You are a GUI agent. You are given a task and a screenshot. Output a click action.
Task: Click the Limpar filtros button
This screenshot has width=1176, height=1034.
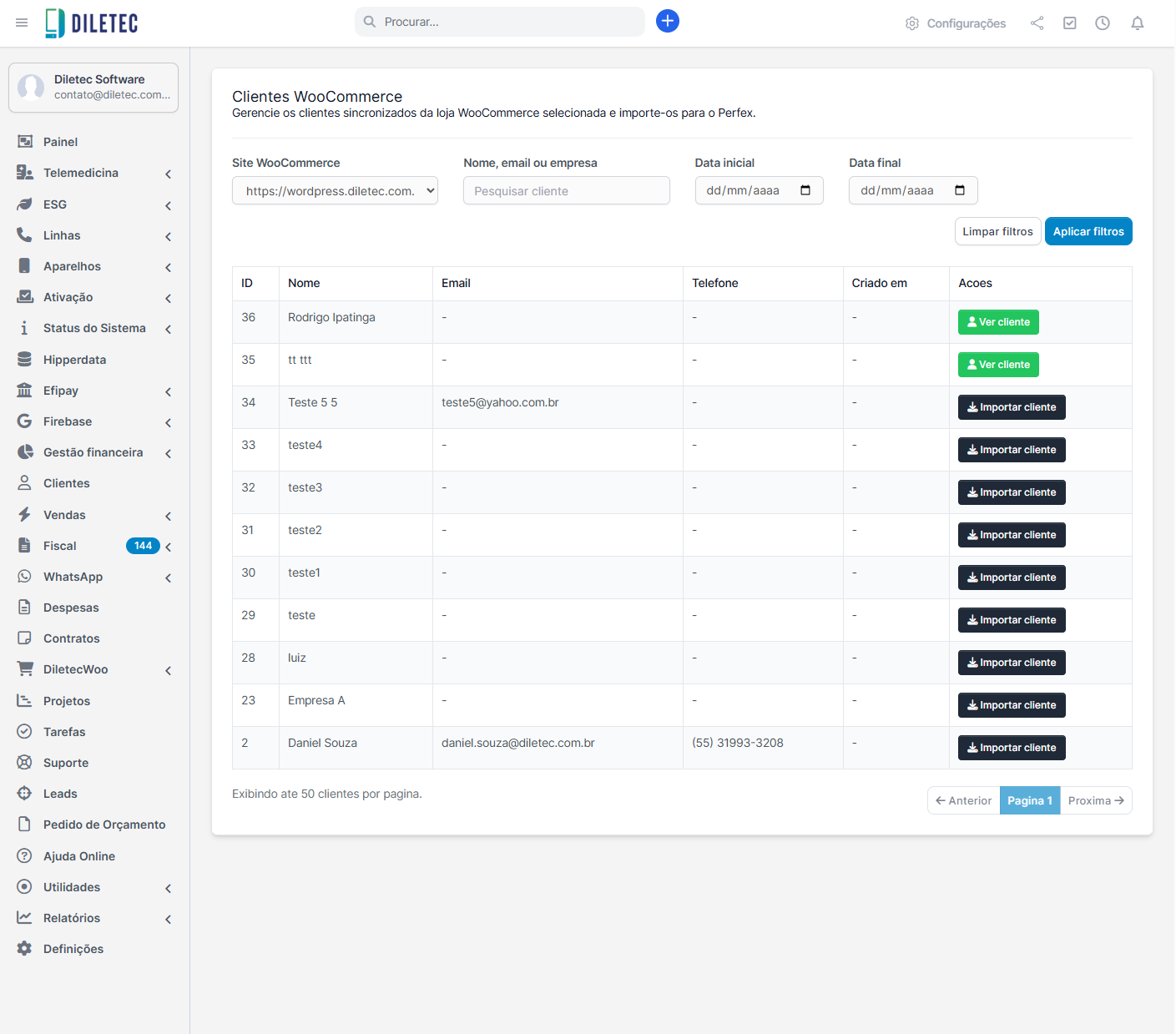[x=997, y=231]
